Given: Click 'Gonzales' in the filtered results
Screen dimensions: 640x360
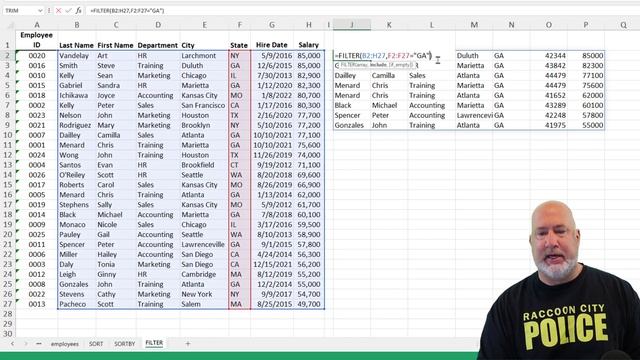Looking at the screenshot, I should (352, 125).
